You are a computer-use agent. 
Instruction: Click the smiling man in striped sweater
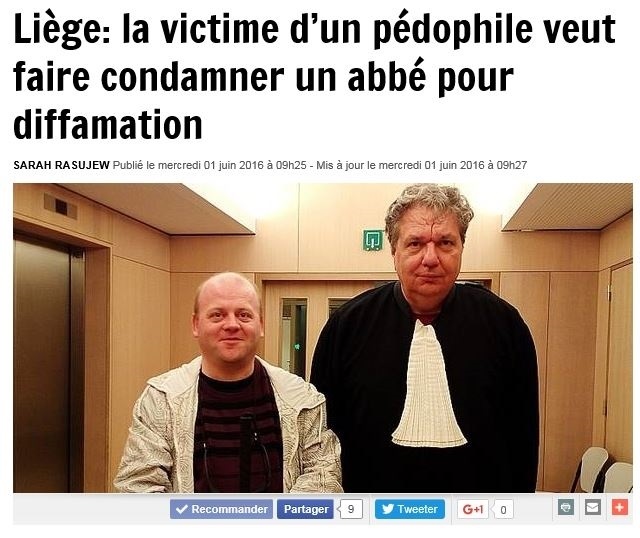[x=229, y=384]
